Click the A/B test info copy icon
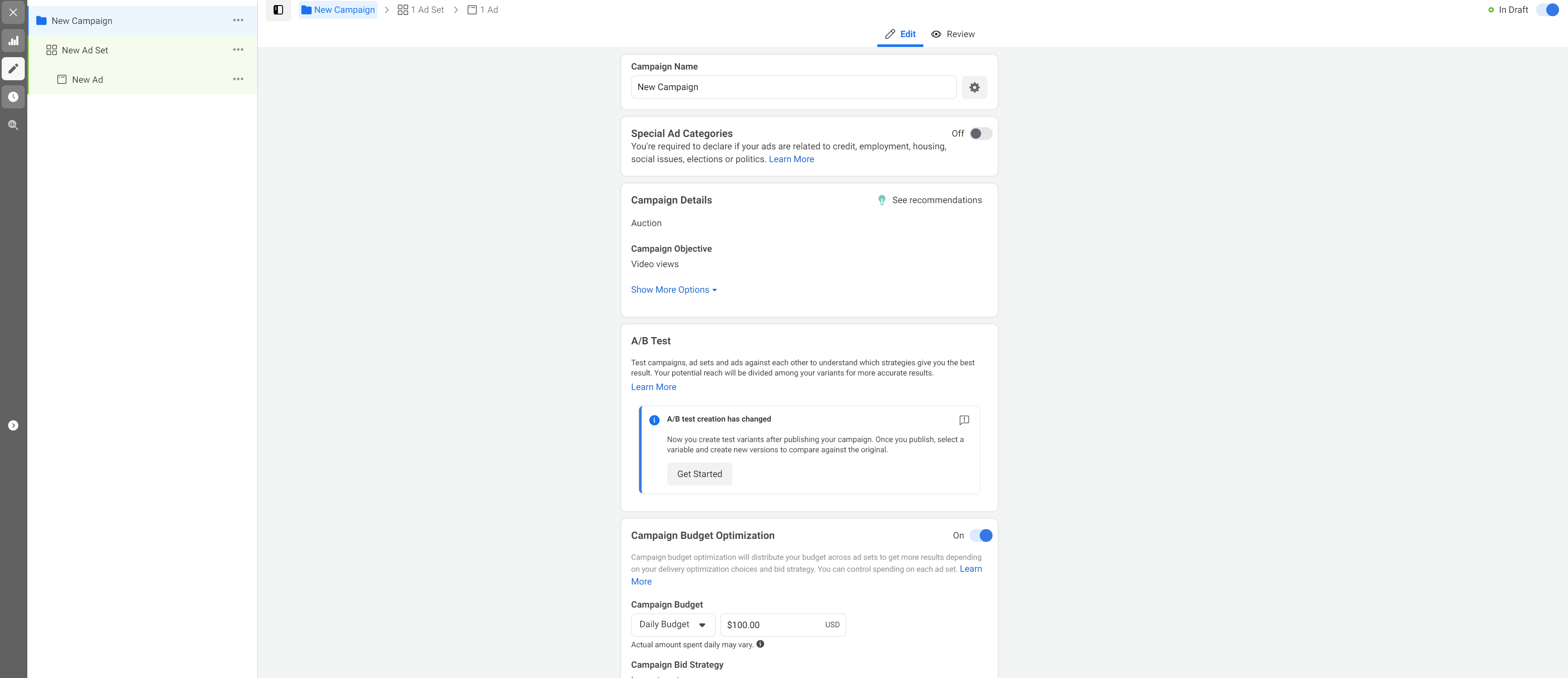The height and width of the screenshot is (678, 1568). [964, 419]
